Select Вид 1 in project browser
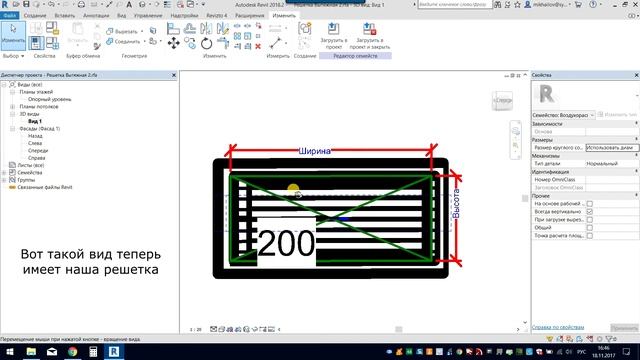The height and width of the screenshot is (360, 640). 35,121
